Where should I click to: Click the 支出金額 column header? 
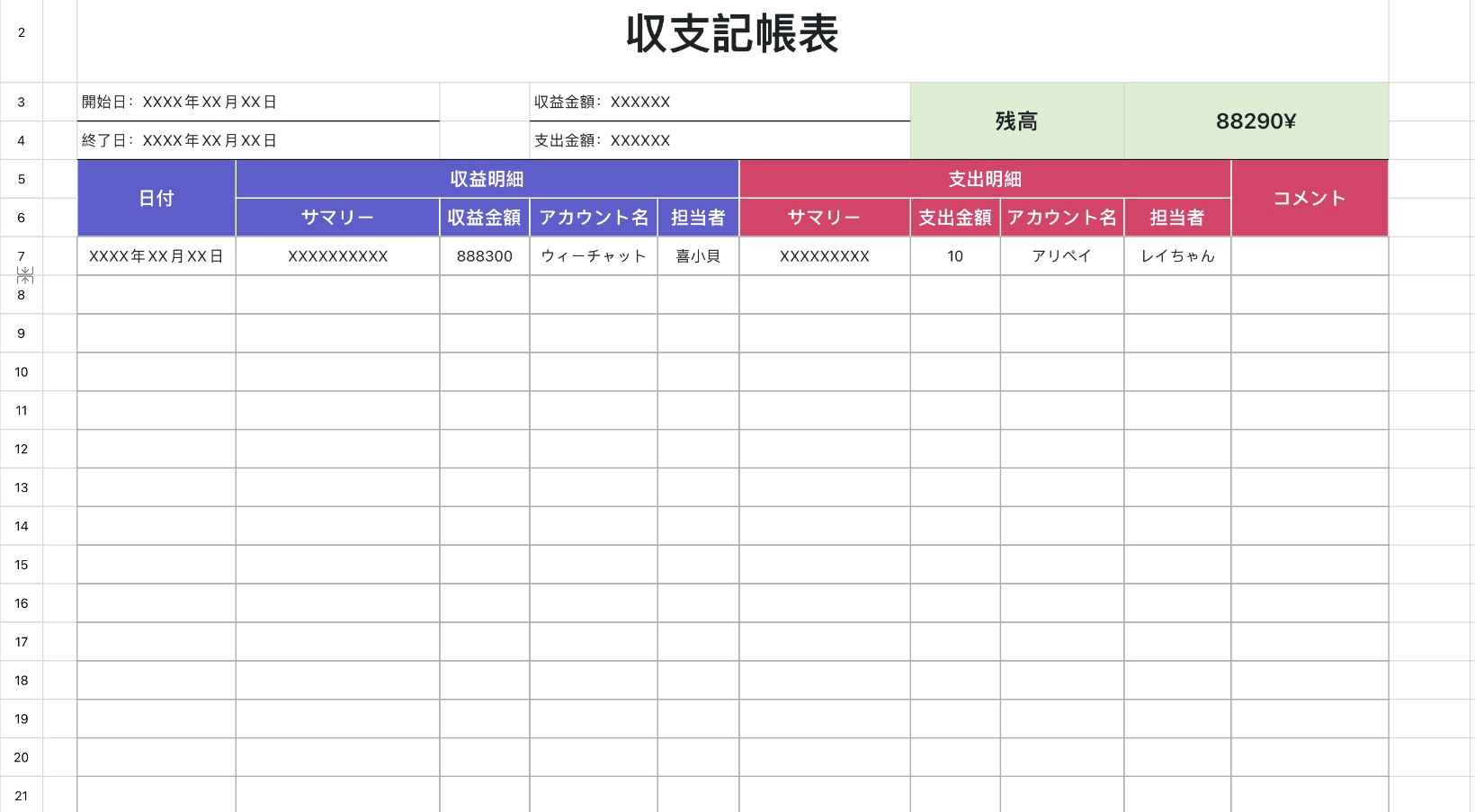(x=955, y=218)
